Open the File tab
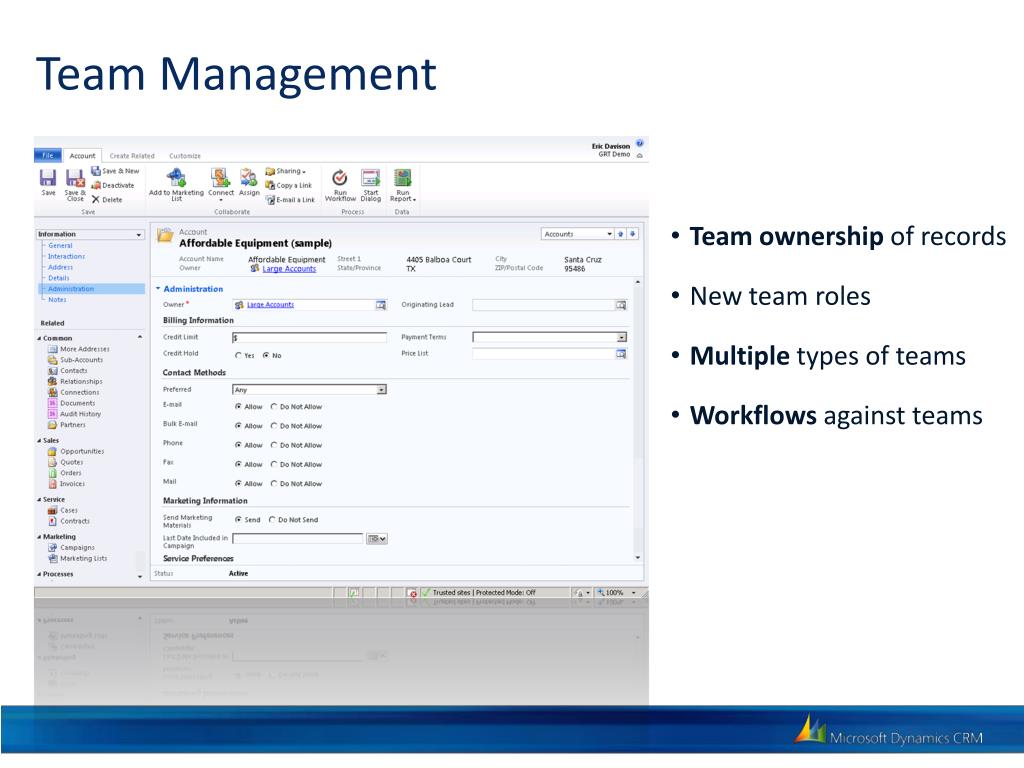This screenshot has width=1024, height=768. pos(48,155)
